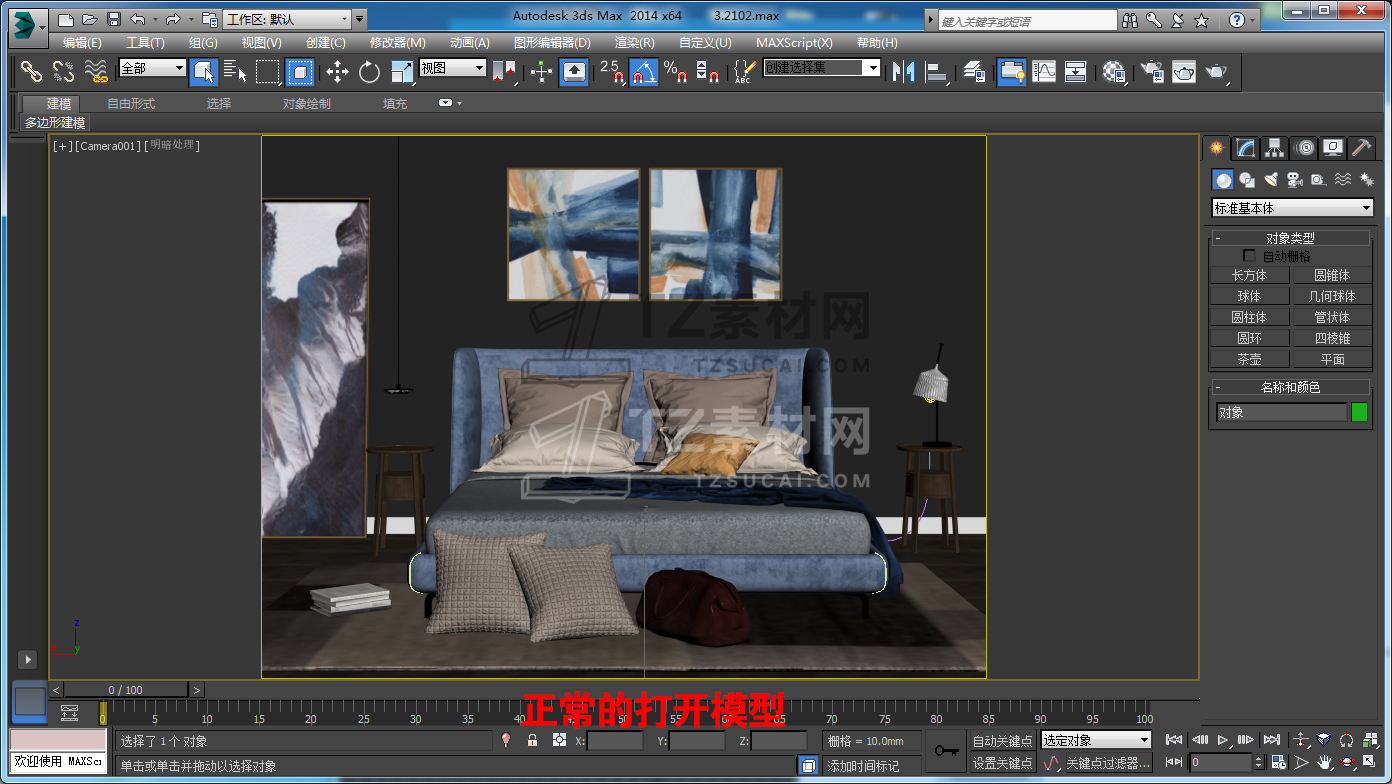Viewport: 1392px width, 784px height.
Task: Enable the 自动栅格 checkbox
Action: 1249,256
